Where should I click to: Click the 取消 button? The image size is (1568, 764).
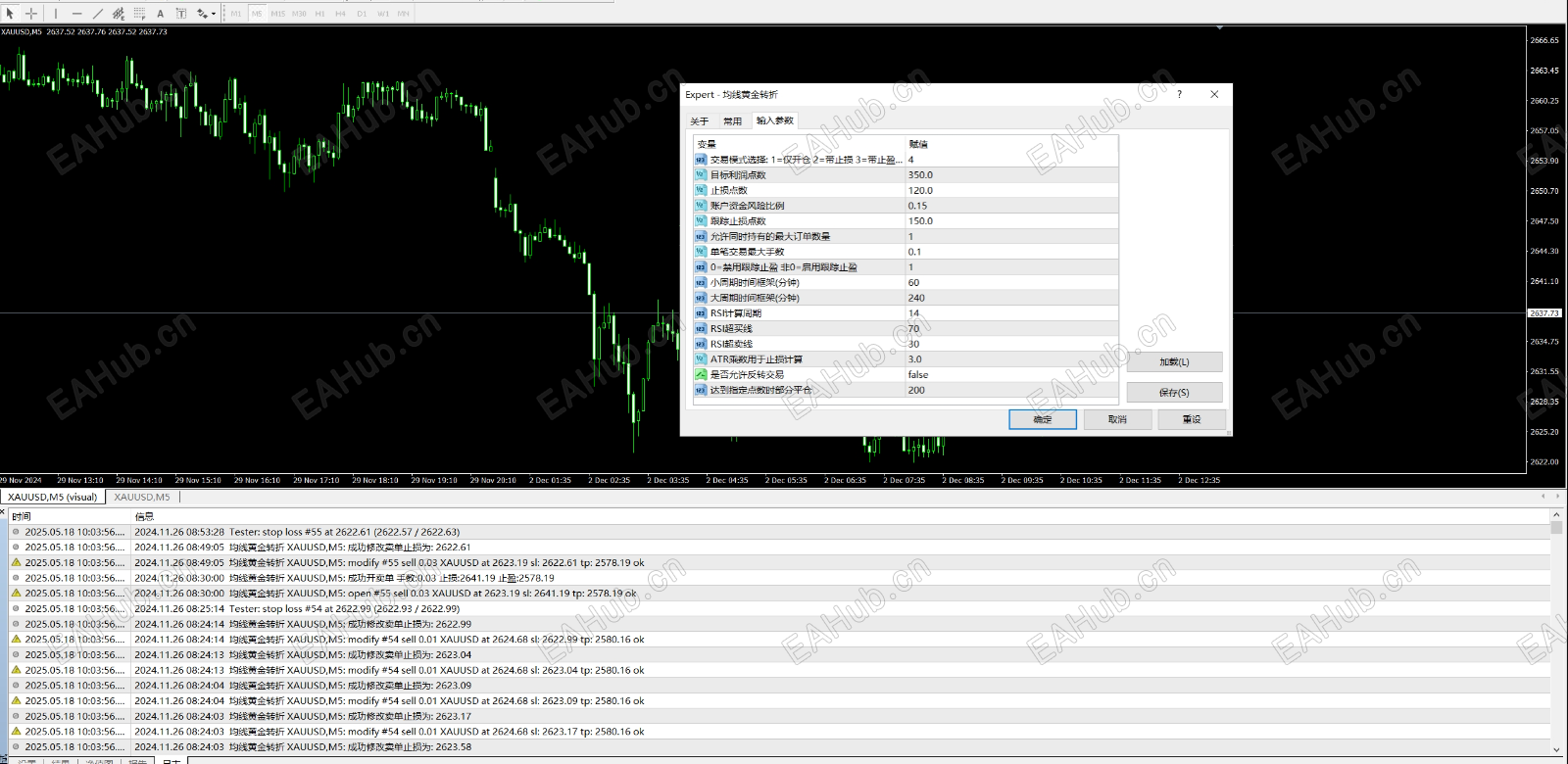click(x=1117, y=419)
